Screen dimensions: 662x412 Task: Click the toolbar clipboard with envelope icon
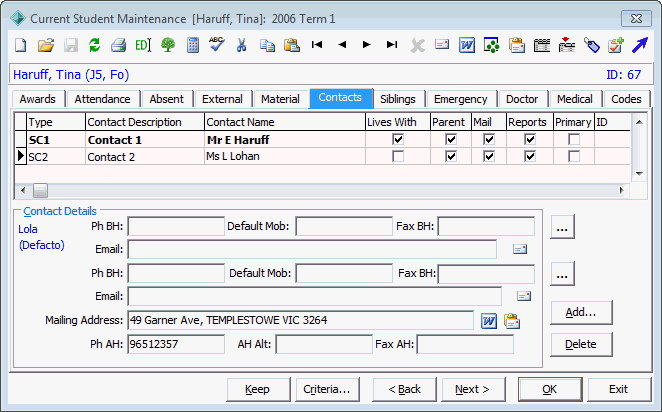click(516, 45)
